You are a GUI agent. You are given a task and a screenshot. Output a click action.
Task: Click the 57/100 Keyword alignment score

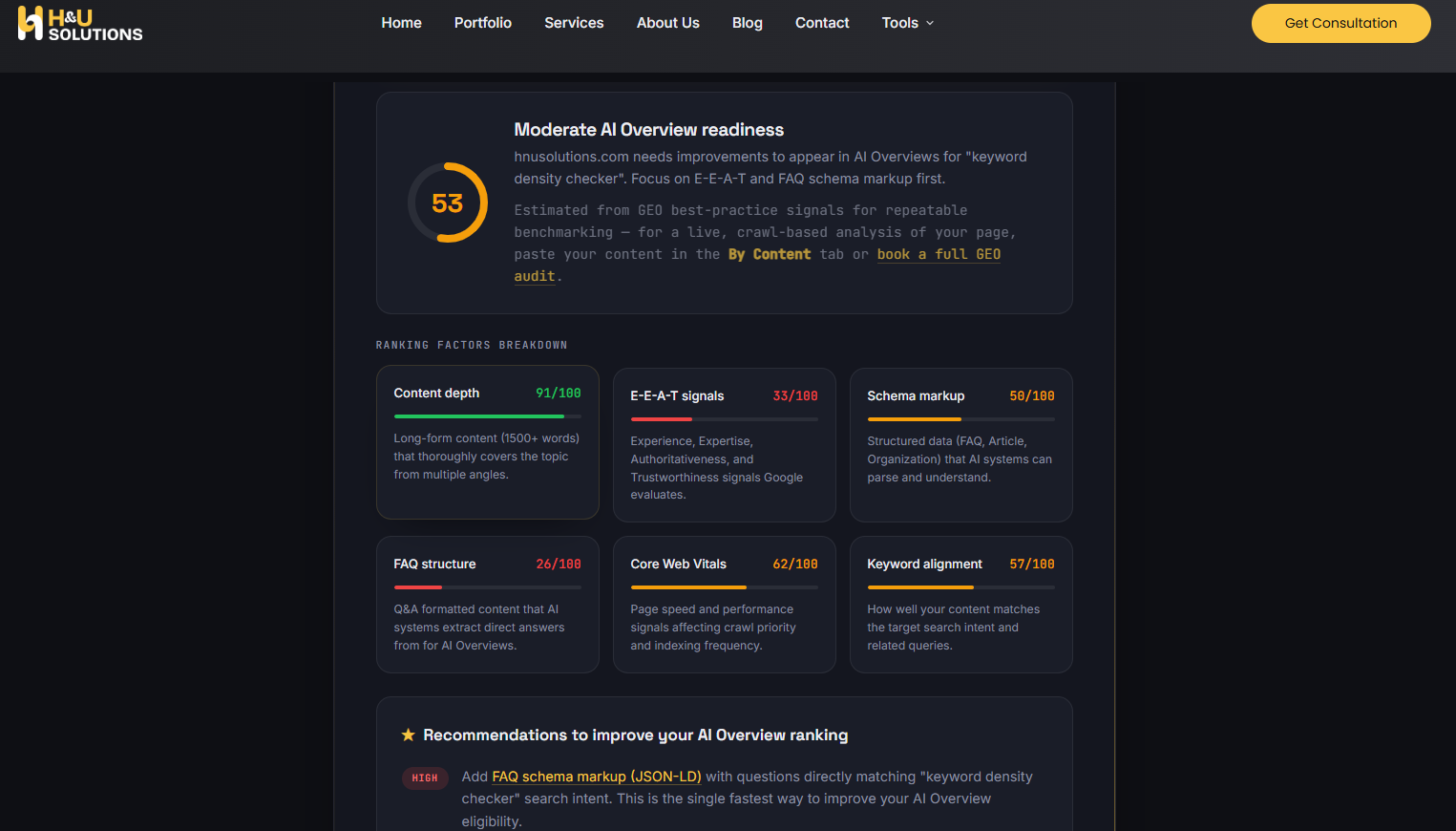(1032, 564)
